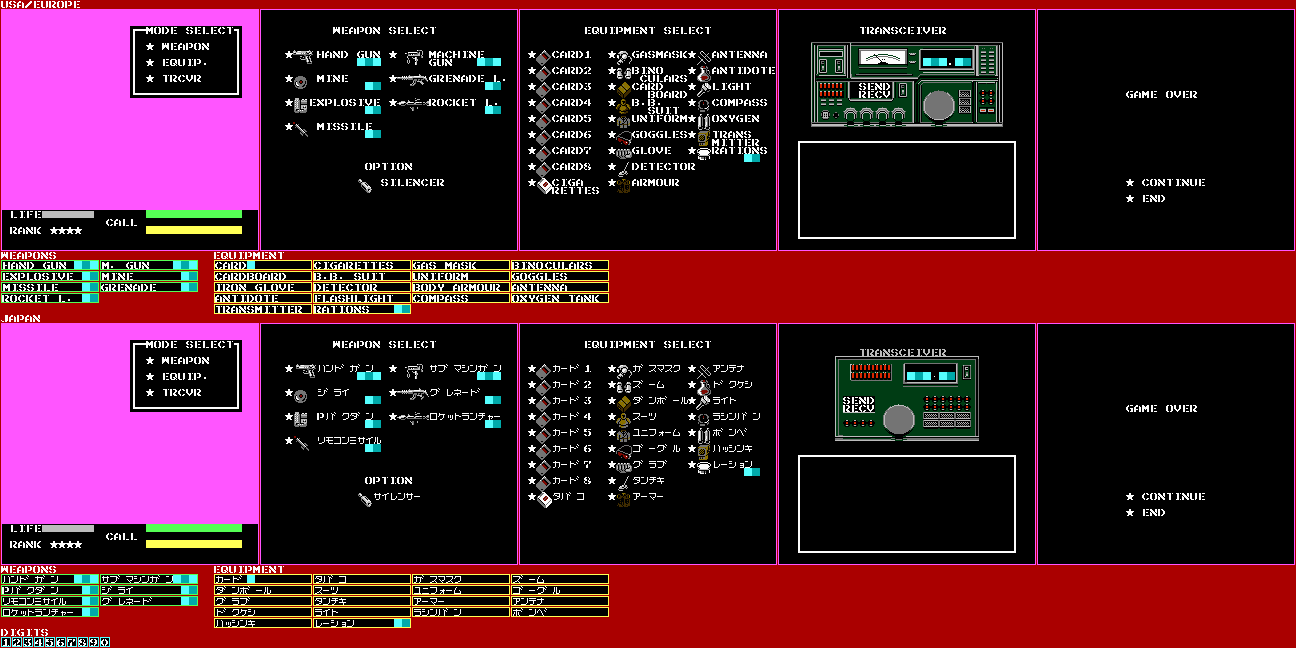The image size is (1296, 648).
Task: Click the CIGARETTES pack icon
Action: point(543,184)
